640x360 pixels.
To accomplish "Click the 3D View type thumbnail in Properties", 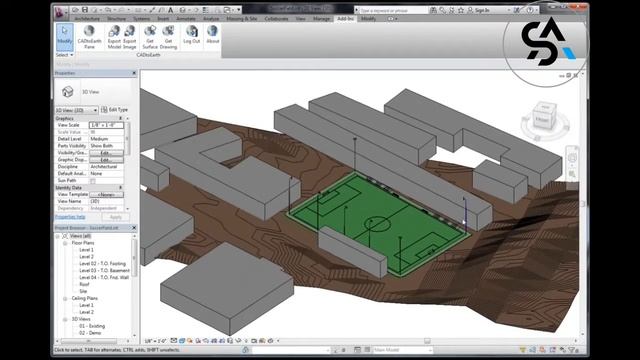I will (68, 92).
